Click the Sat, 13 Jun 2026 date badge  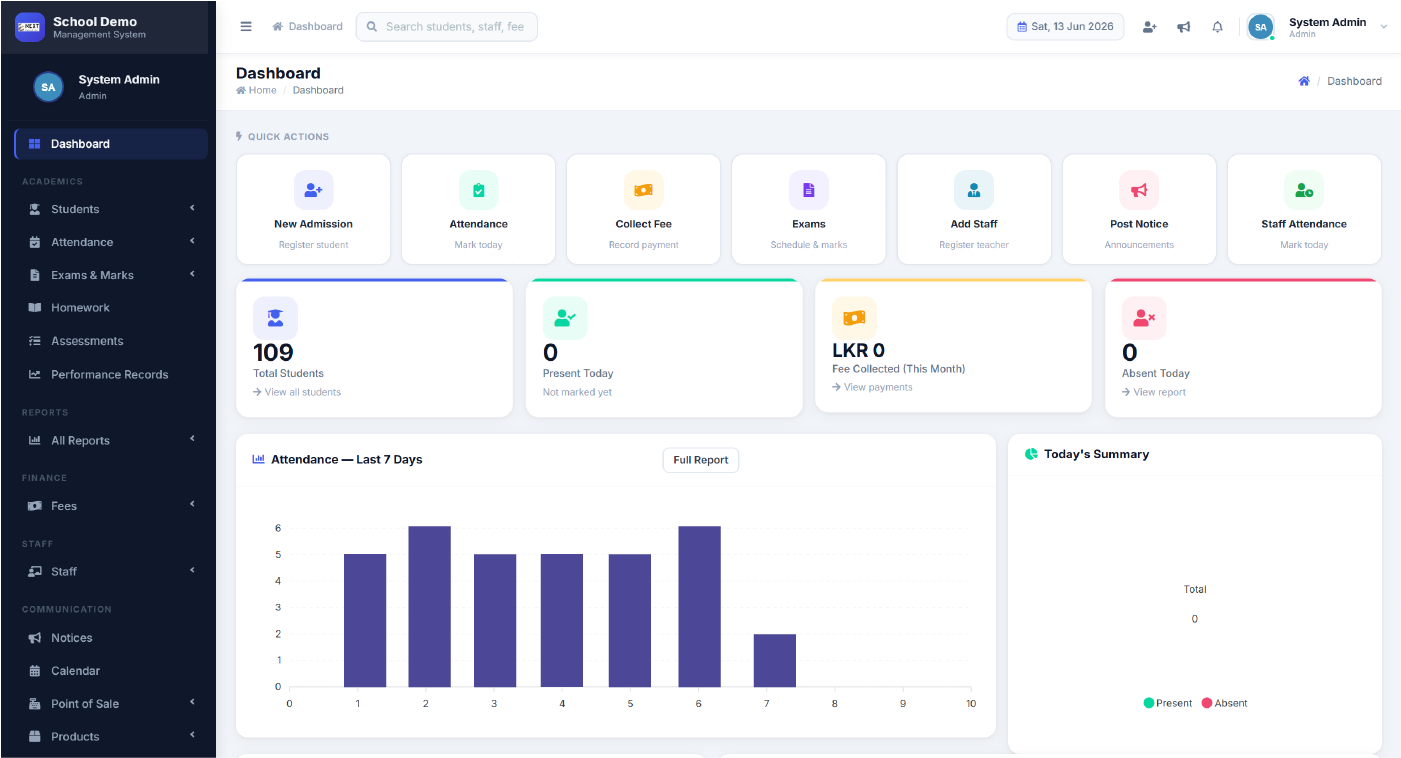point(1065,27)
